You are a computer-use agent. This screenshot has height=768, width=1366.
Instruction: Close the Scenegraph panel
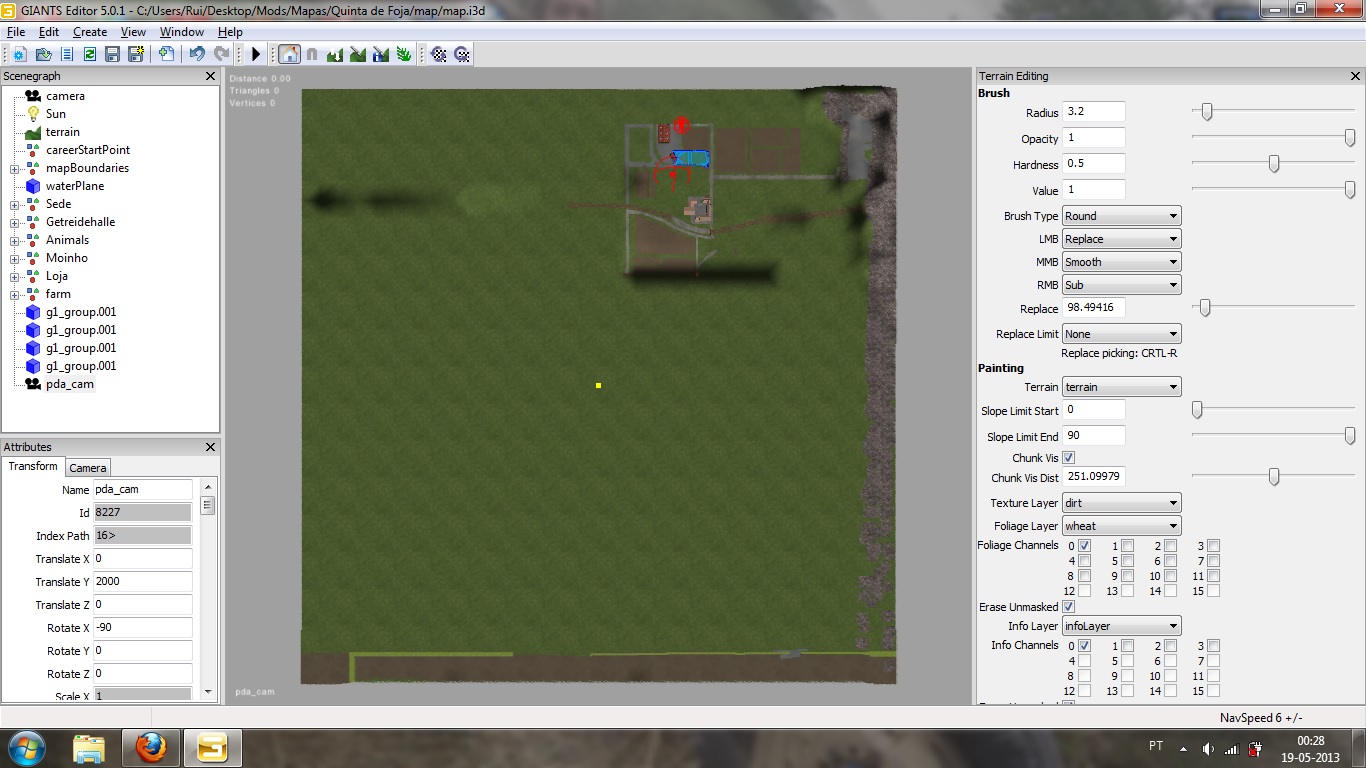tap(210, 76)
